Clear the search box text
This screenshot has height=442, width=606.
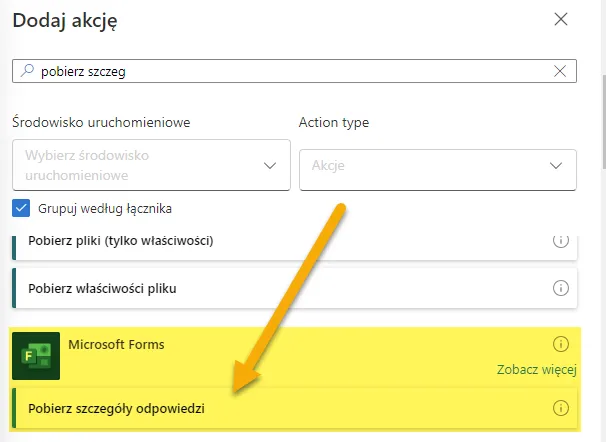point(561,71)
